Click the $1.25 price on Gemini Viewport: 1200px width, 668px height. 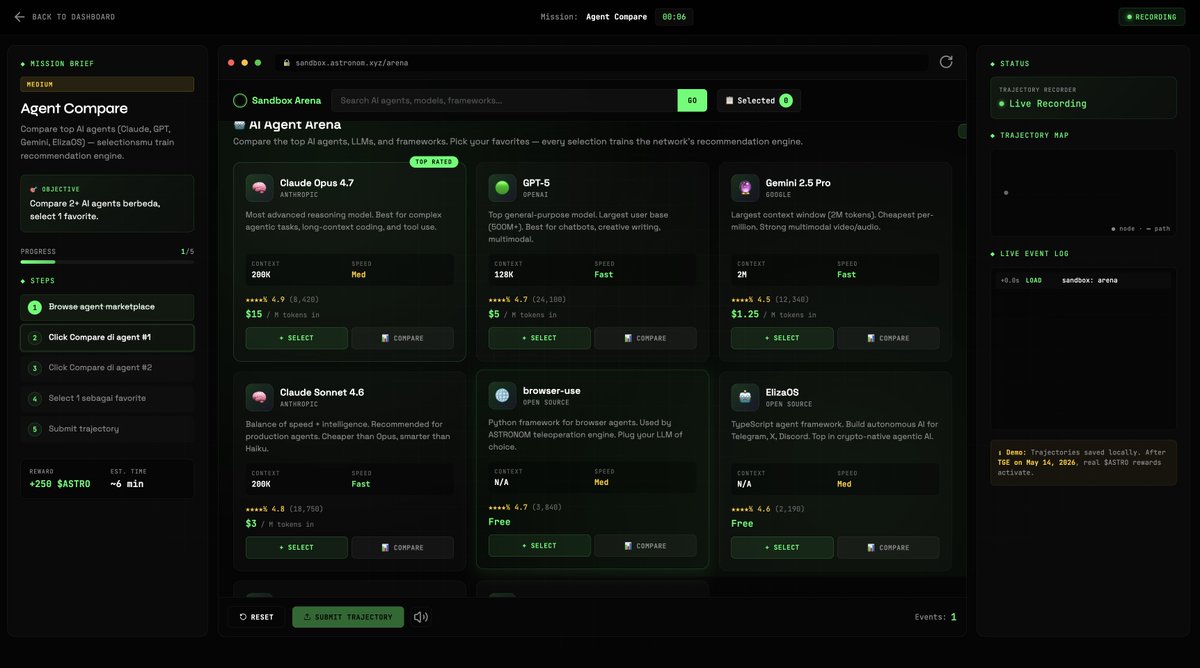(x=745, y=314)
